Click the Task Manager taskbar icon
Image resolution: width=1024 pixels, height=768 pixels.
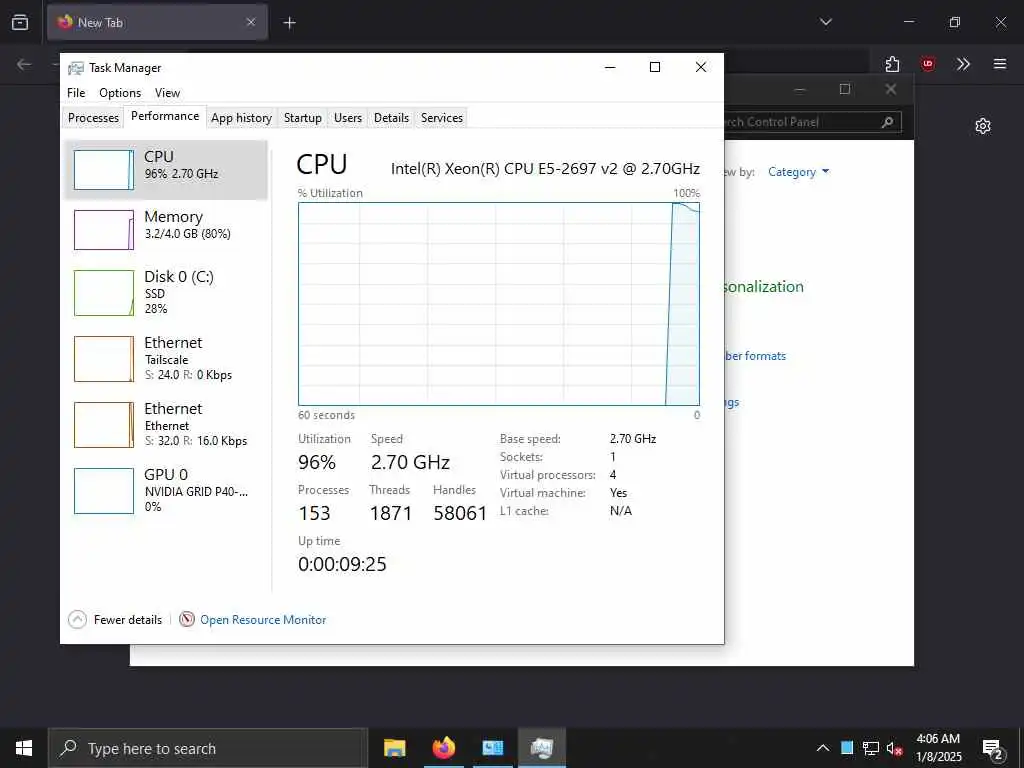542,748
